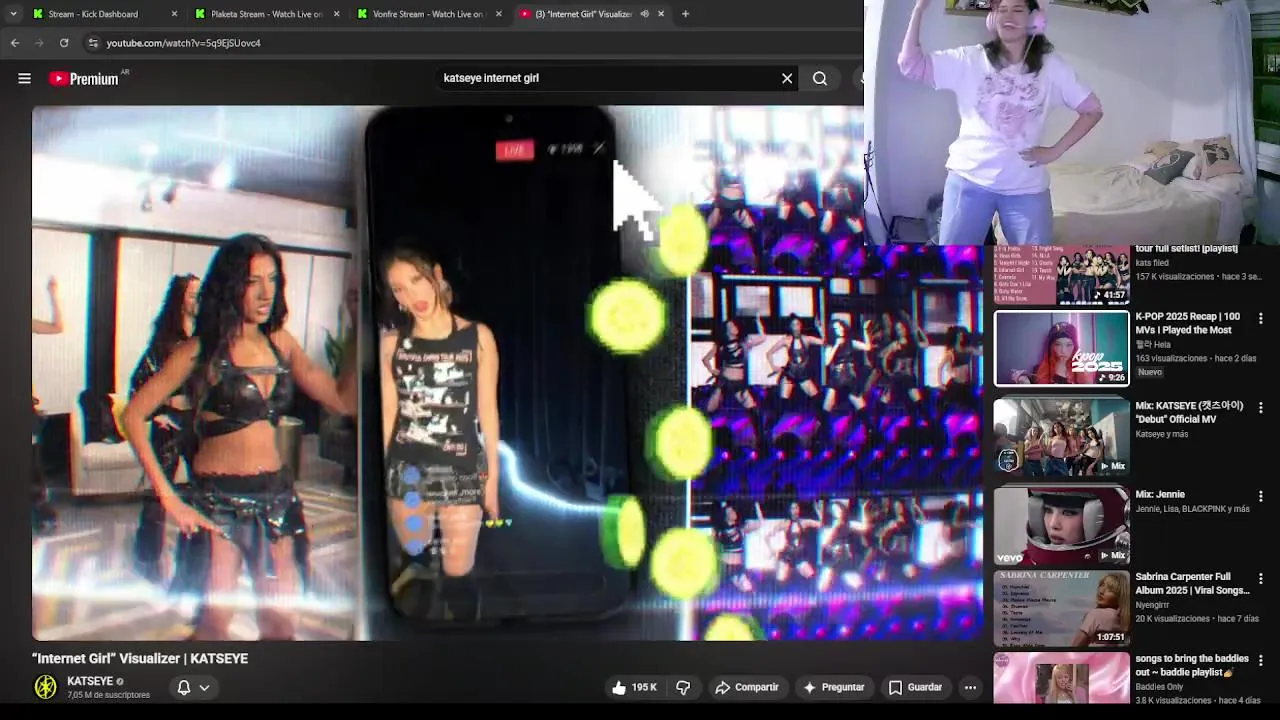The image size is (1280, 720).
Task: Open the tour full setlist playlist thumbnail
Action: (1061, 275)
